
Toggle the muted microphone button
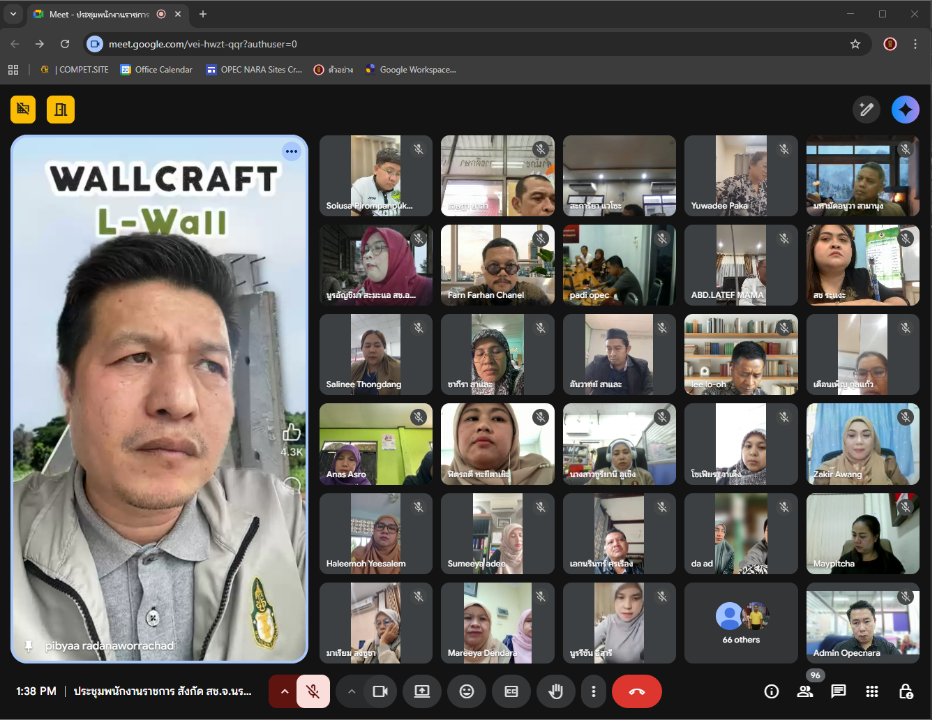[313, 691]
